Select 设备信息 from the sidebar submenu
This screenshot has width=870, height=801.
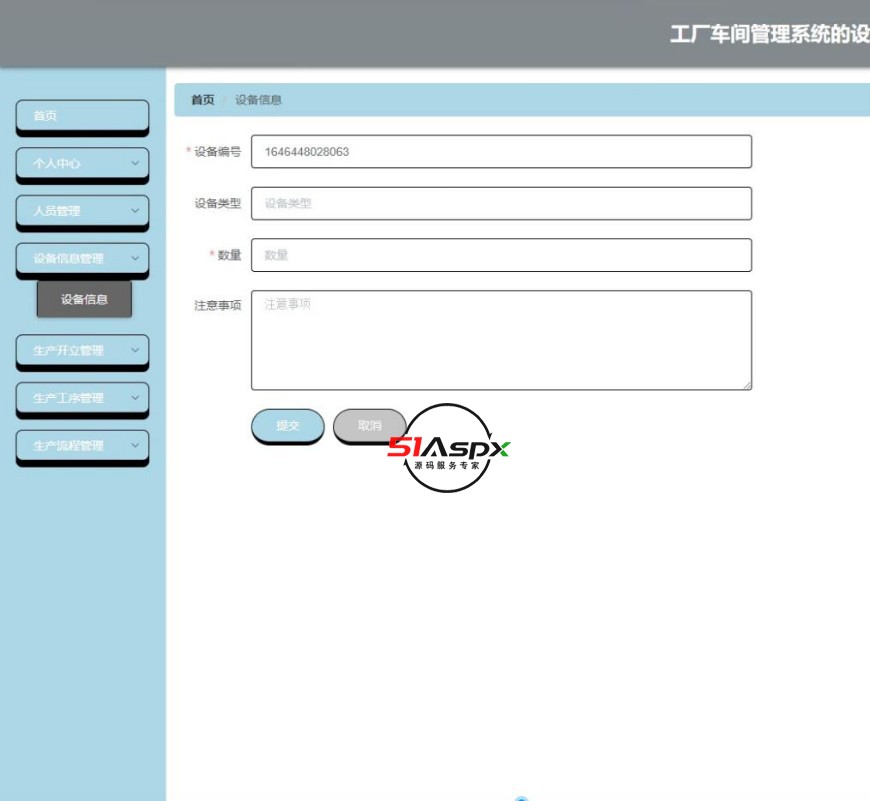click(x=85, y=298)
